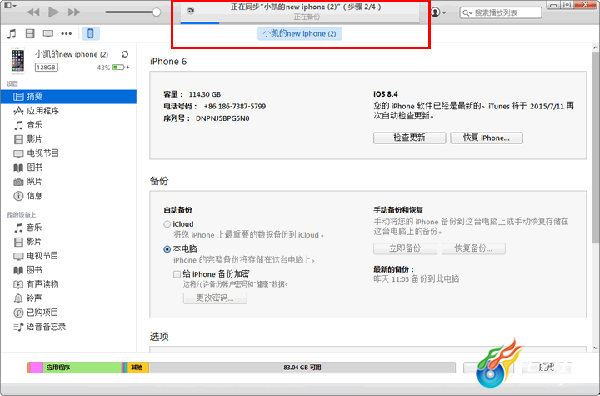This screenshot has height=396, width=600.
Task: Select the iPhone device icon in toolbar
Action: [90, 34]
